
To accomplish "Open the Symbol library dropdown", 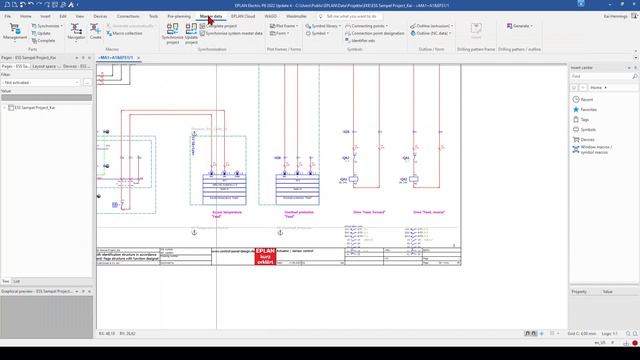I will 323,26.
